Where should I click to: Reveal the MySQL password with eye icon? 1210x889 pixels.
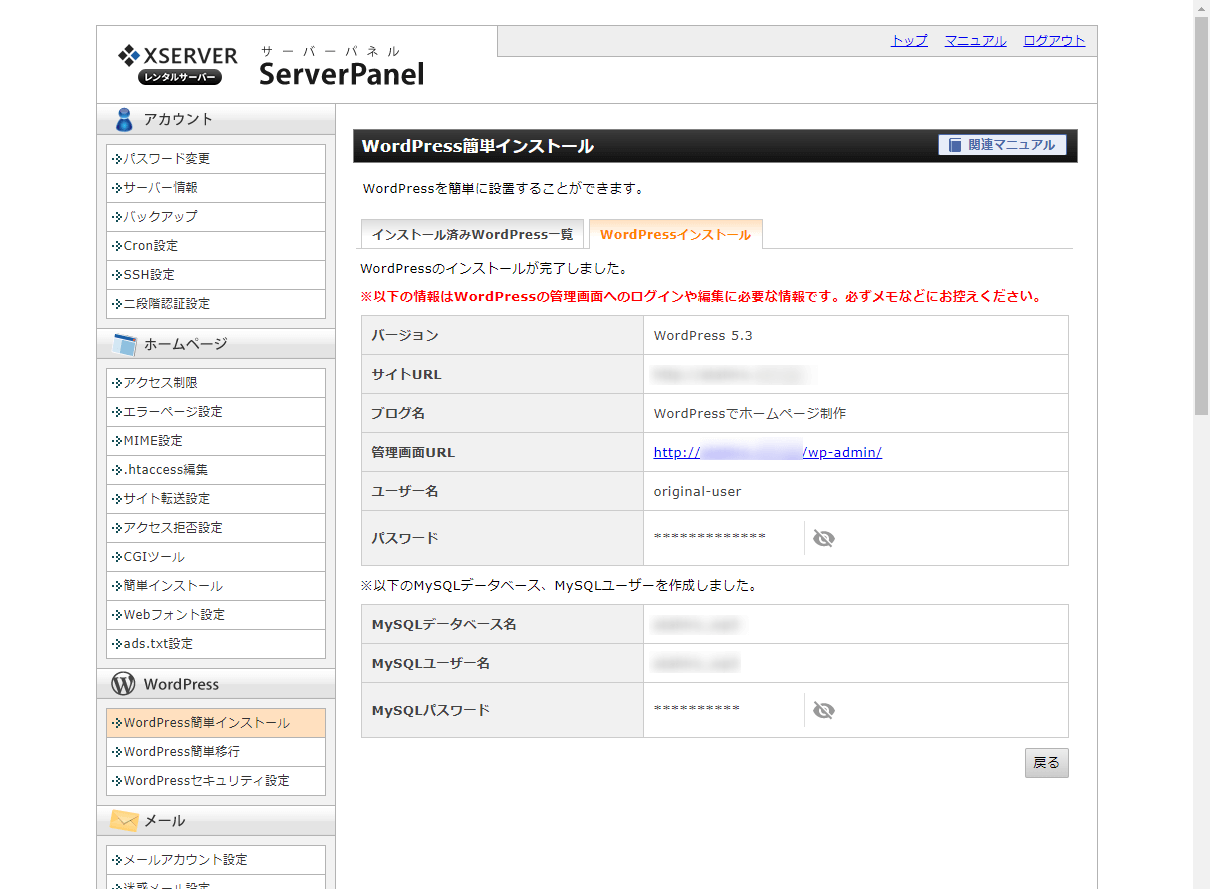[x=823, y=710]
